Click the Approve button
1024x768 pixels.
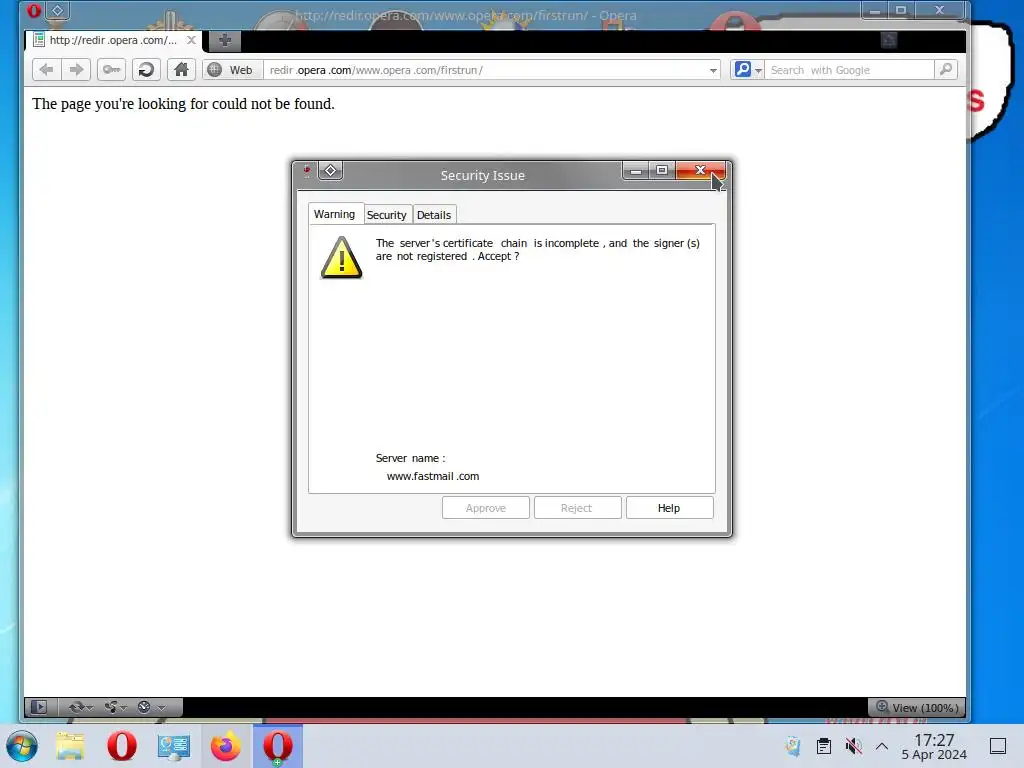[x=486, y=508]
